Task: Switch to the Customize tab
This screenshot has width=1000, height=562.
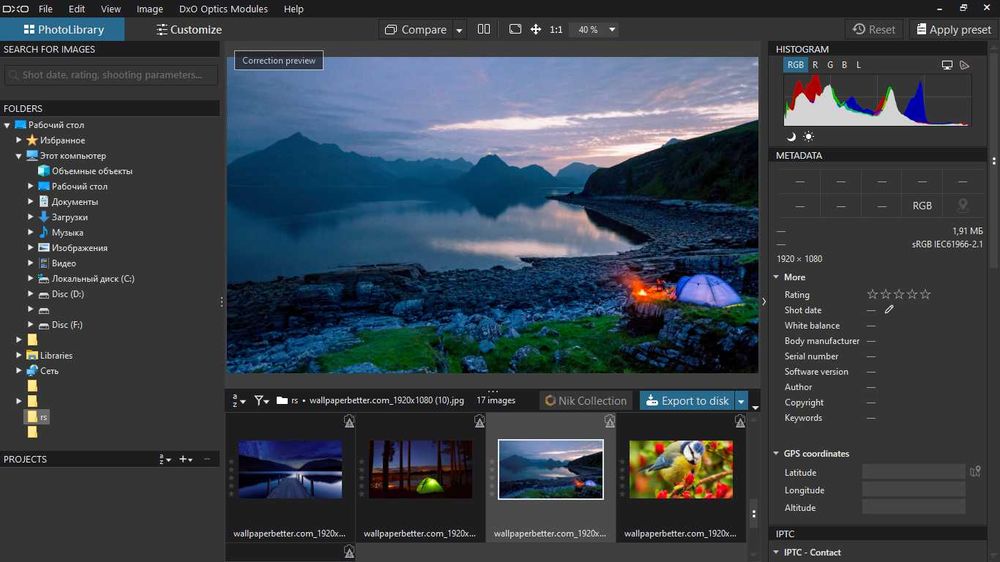Action: 189,29
